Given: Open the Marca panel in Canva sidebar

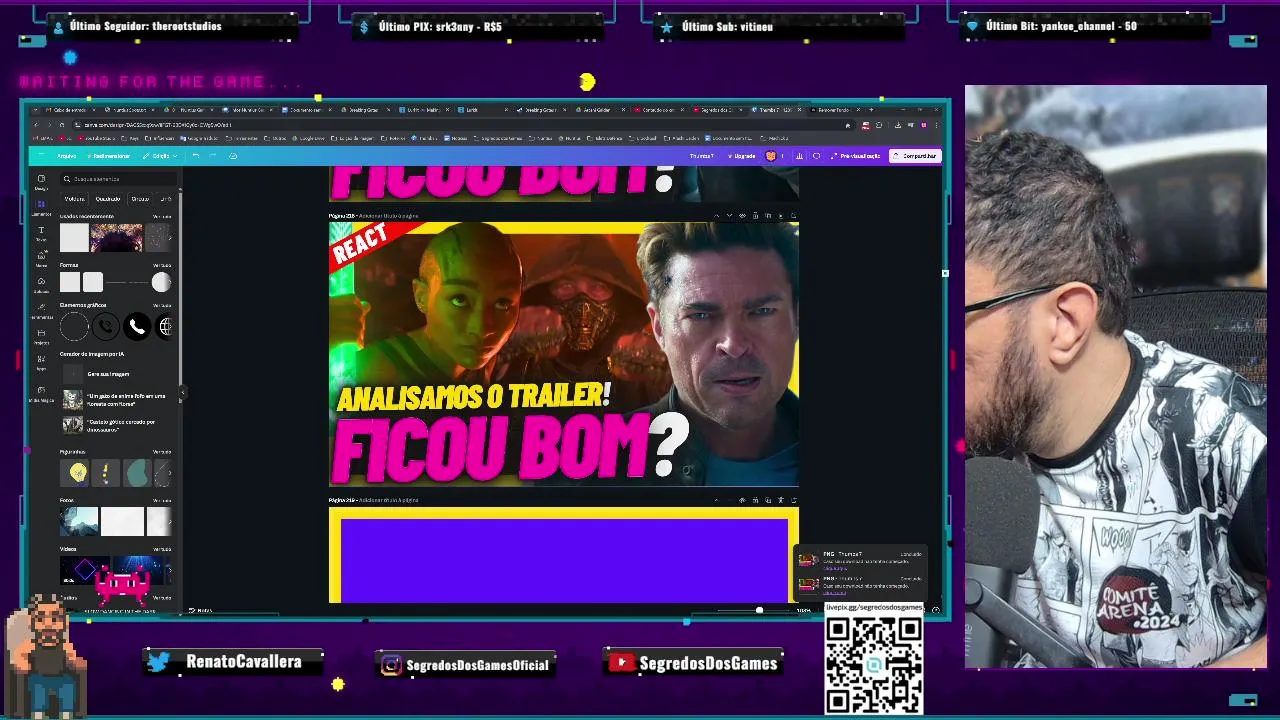Looking at the screenshot, I should (41, 258).
